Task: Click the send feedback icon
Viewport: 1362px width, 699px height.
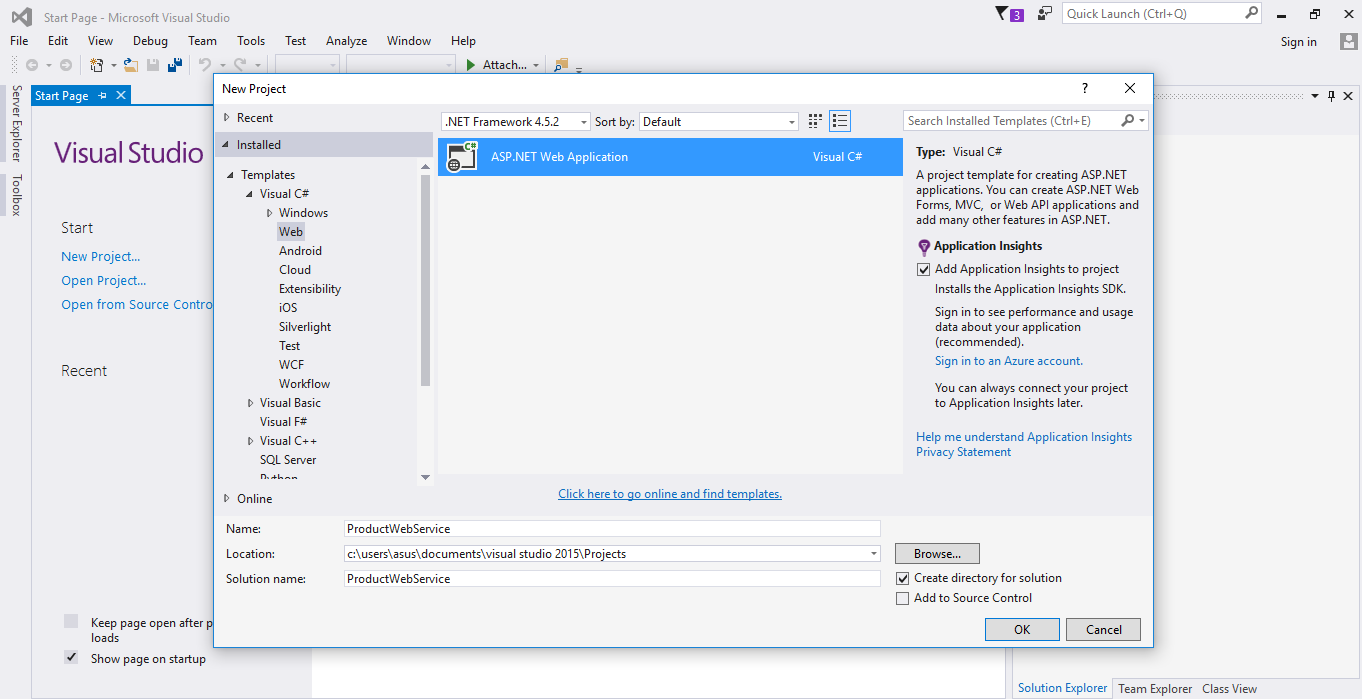Action: click(x=1045, y=14)
